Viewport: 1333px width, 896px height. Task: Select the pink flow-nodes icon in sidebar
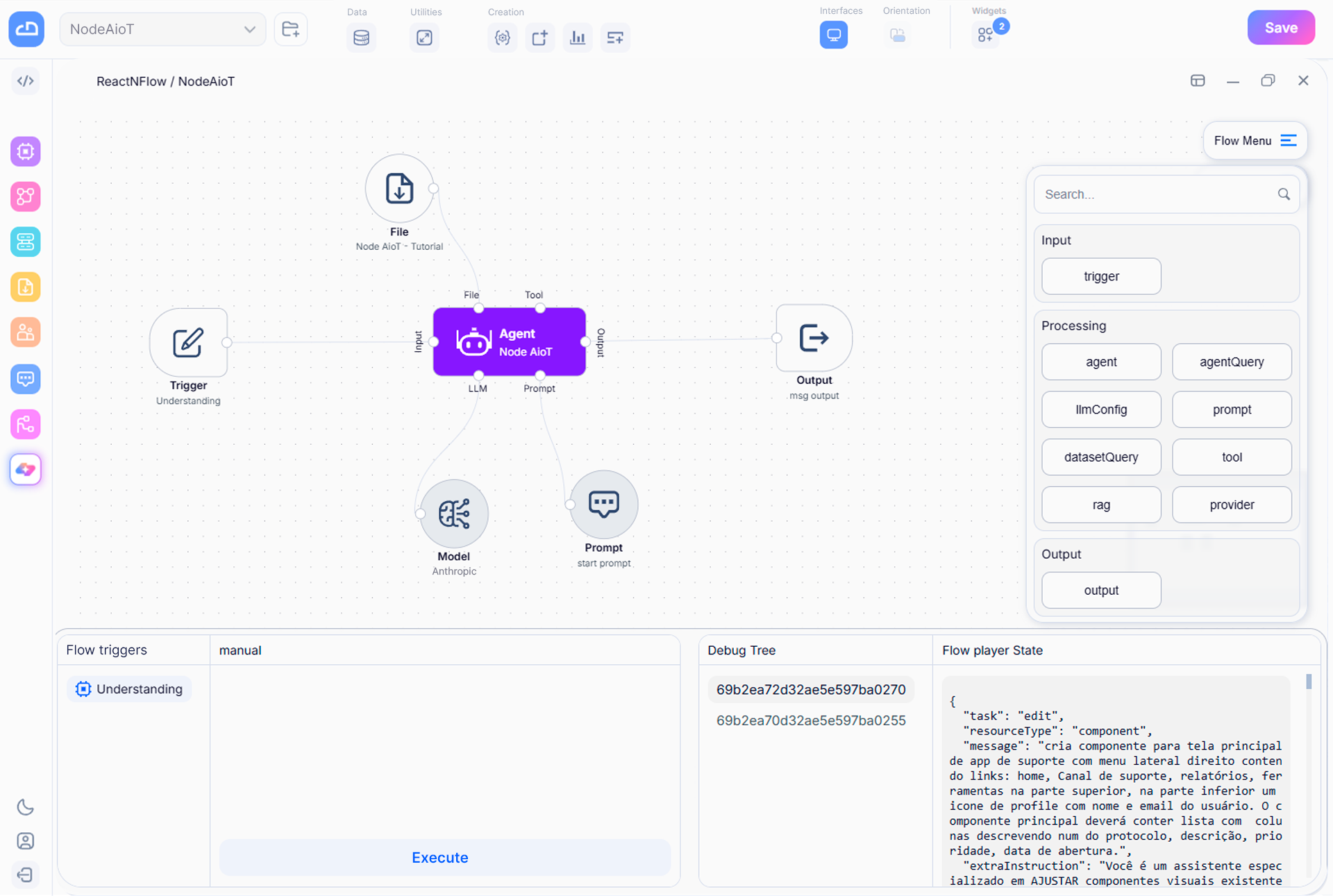coord(26,424)
